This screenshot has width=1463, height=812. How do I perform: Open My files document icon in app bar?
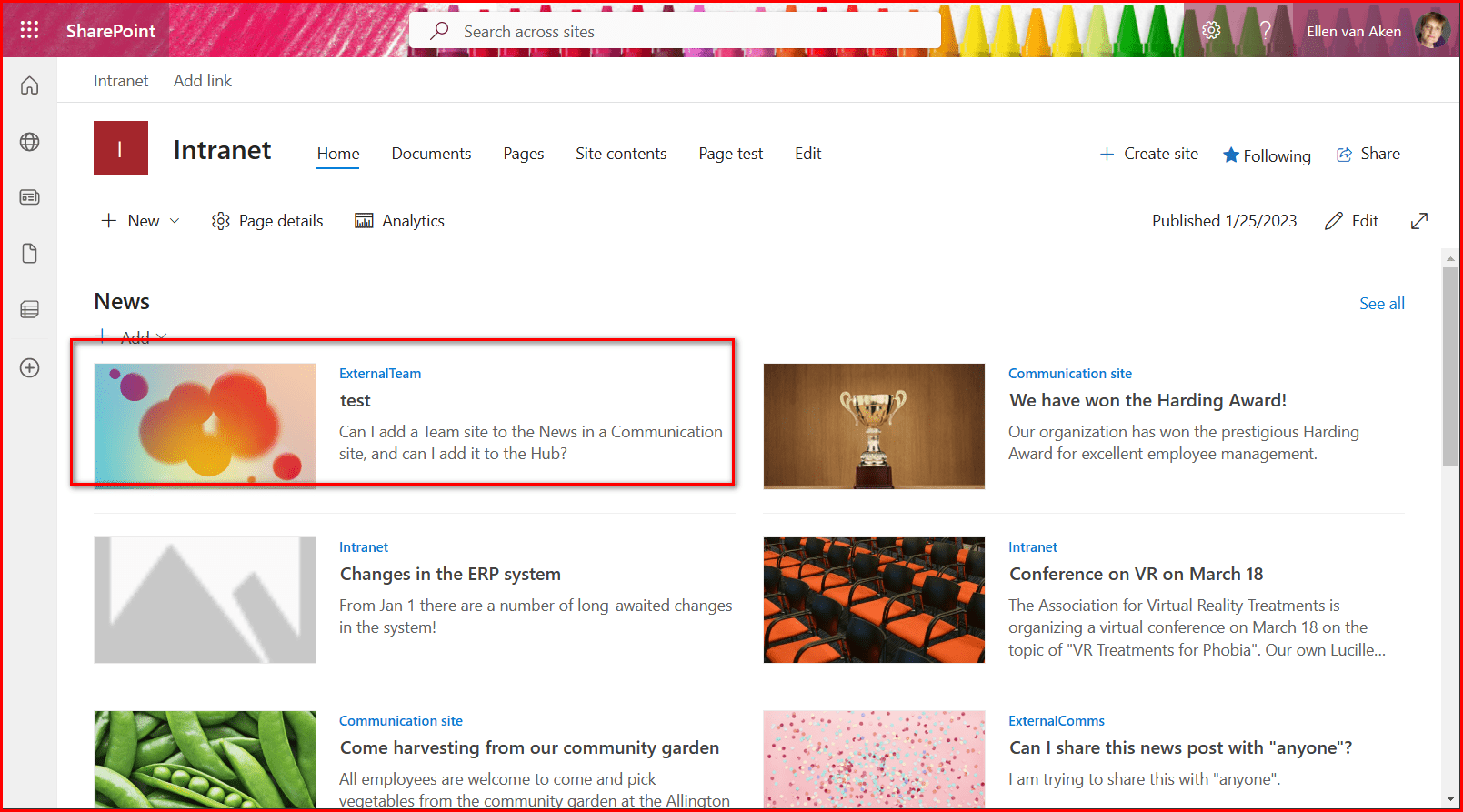(30, 254)
